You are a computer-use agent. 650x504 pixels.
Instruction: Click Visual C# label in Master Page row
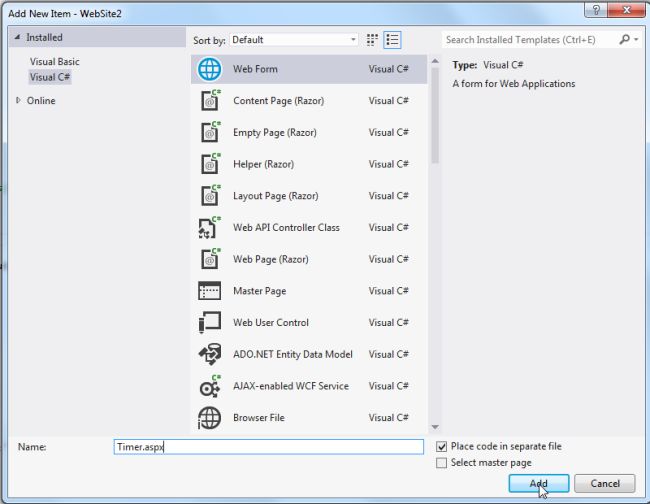click(388, 291)
